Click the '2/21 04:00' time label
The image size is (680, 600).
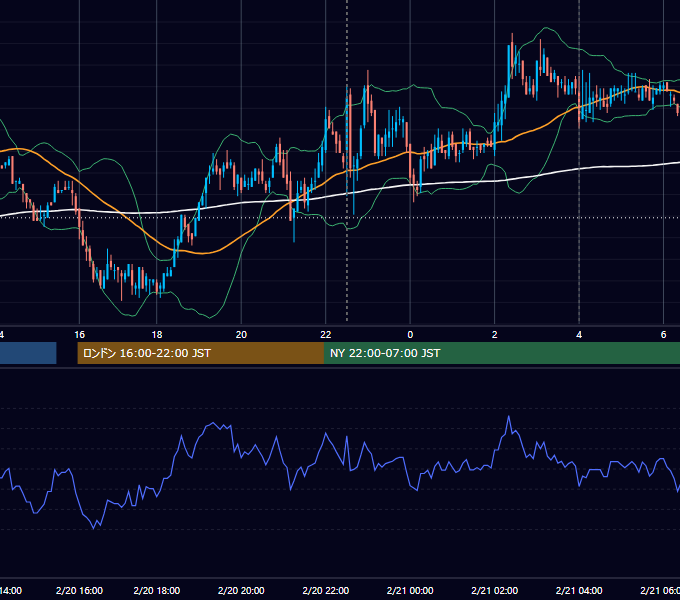(579, 590)
